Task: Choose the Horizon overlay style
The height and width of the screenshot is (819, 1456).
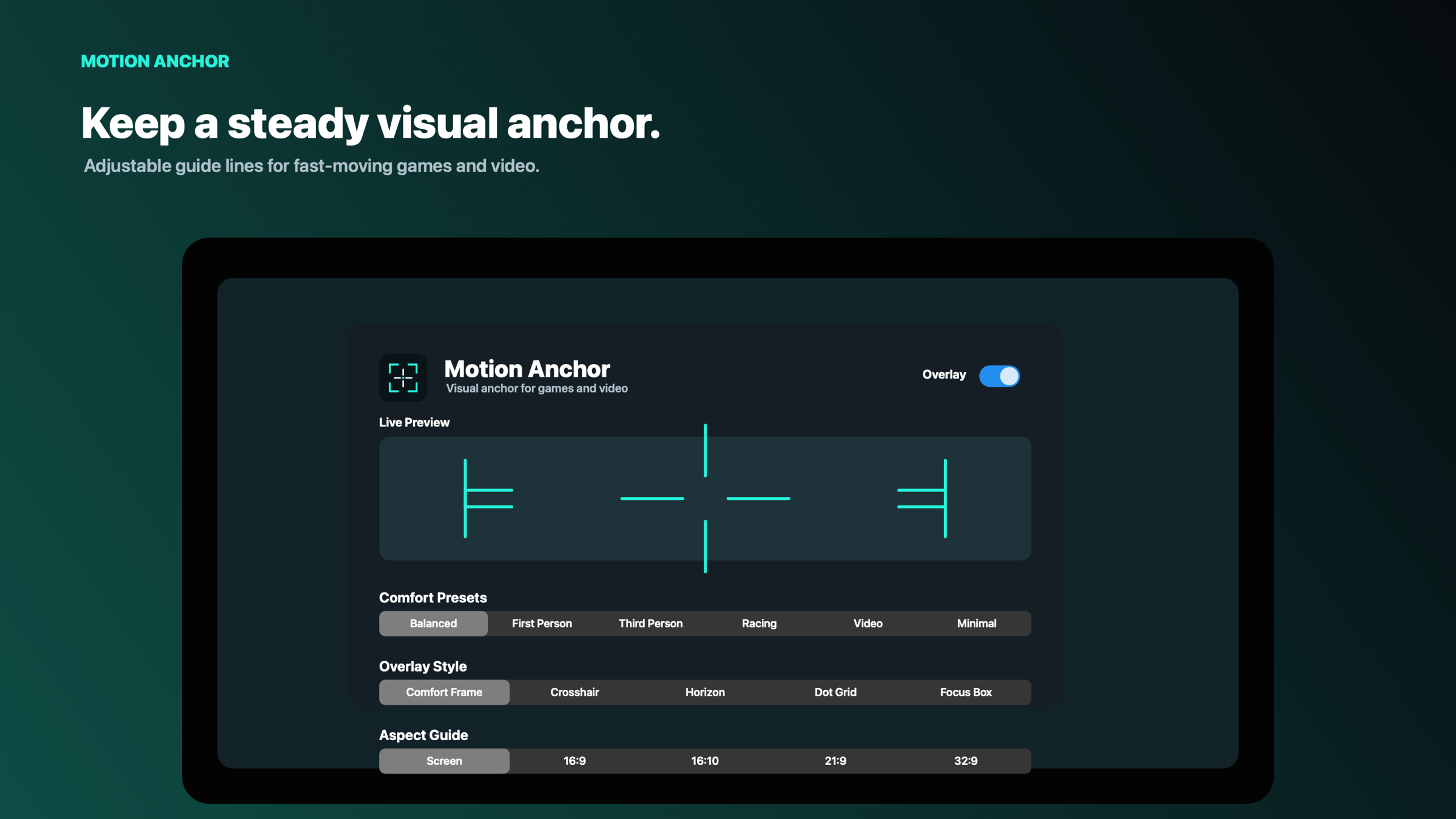Action: click(x=705, y=692)
